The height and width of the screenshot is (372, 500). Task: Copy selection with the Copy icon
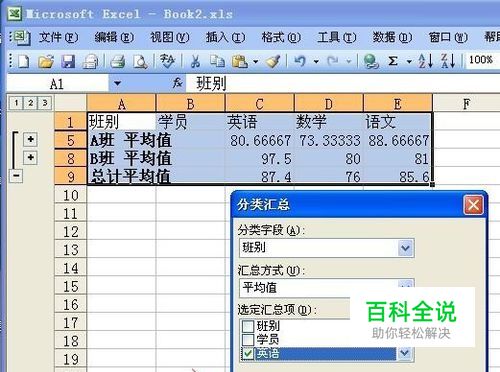point(217,61)
